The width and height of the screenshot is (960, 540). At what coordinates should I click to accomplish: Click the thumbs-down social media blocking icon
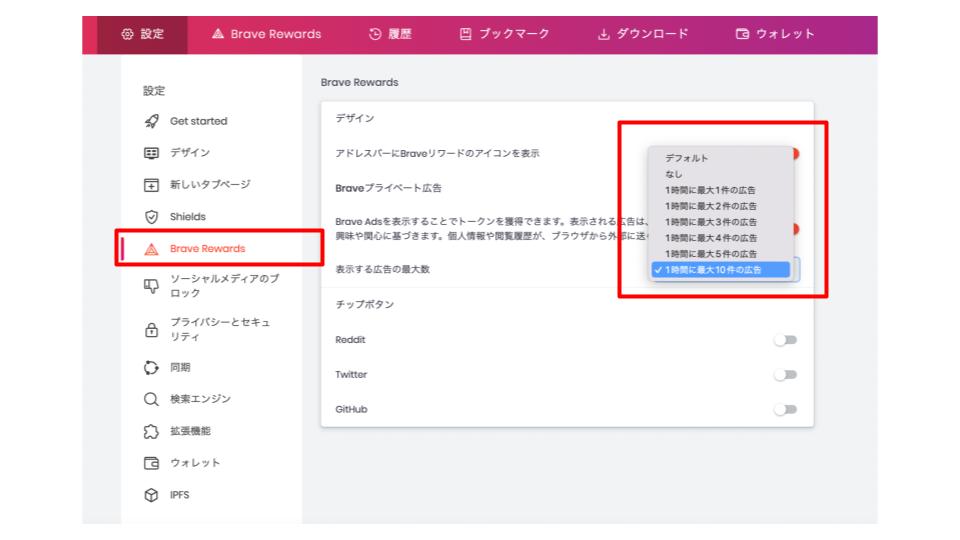151,286
